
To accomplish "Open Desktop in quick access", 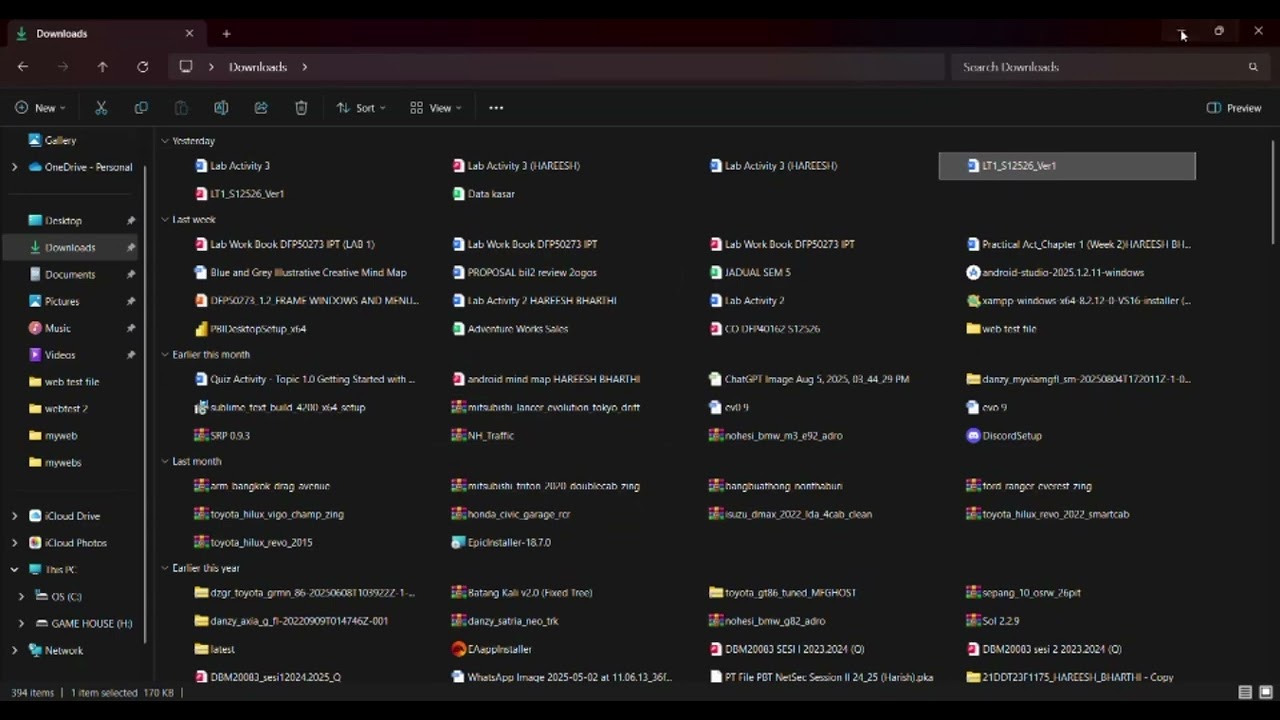I will click(55, 221).
